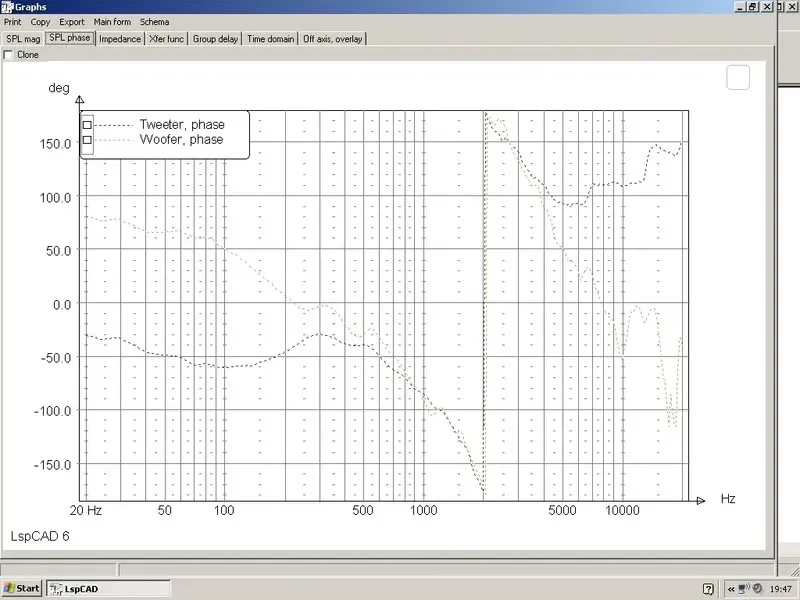The image size is (800, 600).
Task: Restore the Graphs window size
Action: (753, 7)
